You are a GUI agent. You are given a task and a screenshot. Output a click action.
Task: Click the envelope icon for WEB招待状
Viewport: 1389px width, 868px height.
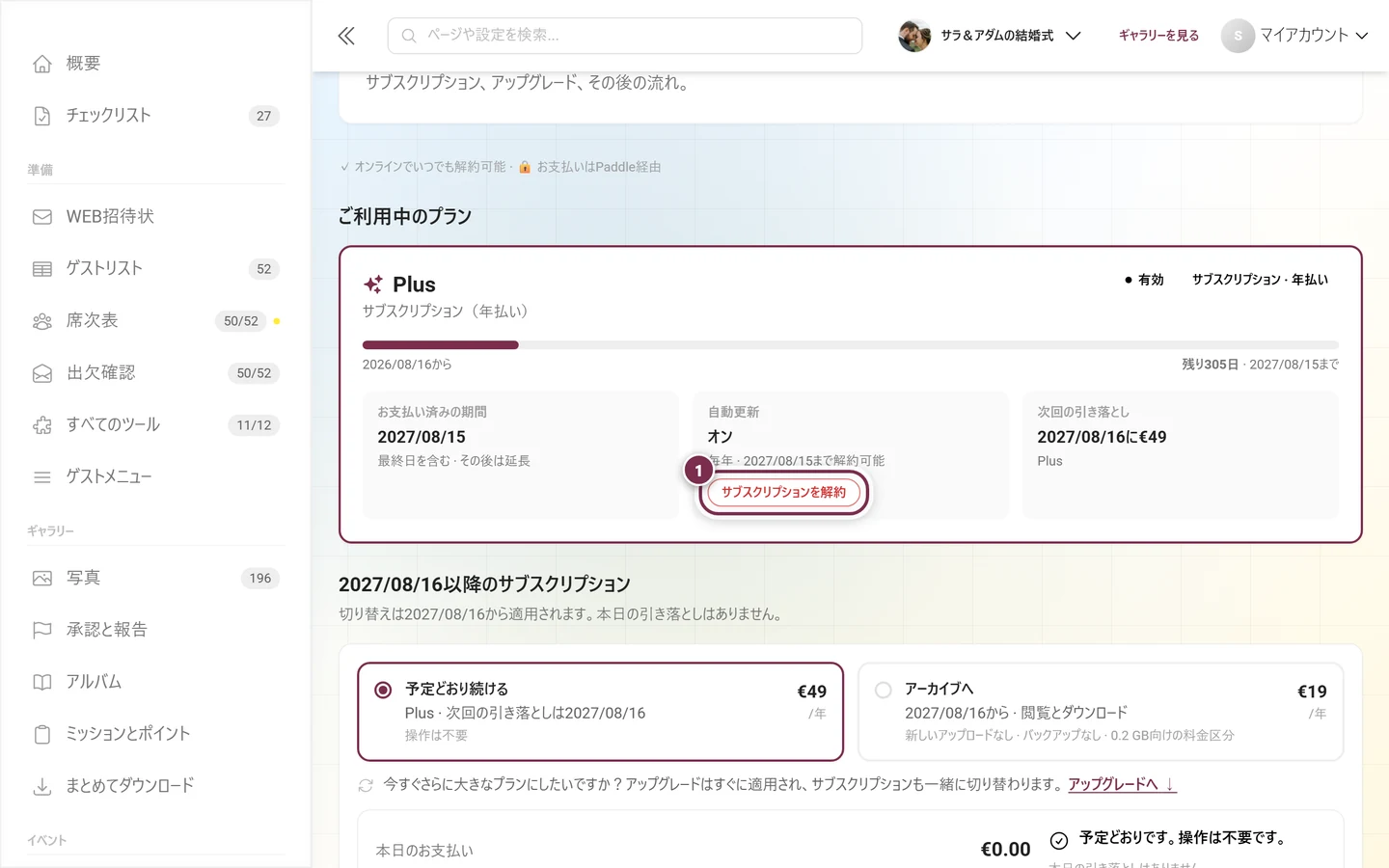(x=42, y=217)
